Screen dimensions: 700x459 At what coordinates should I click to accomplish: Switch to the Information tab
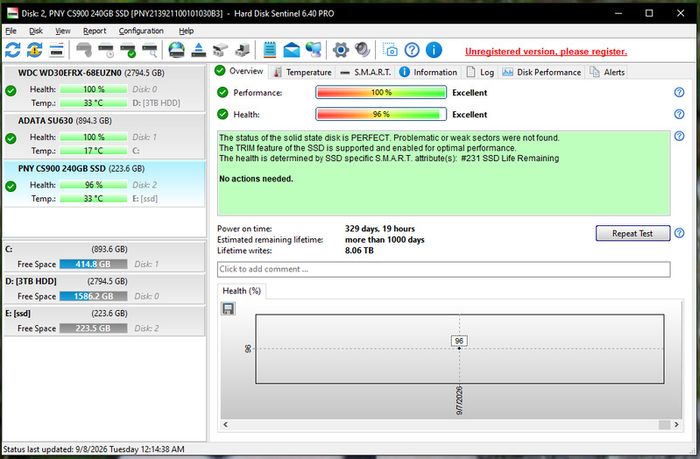click(428, 72)
